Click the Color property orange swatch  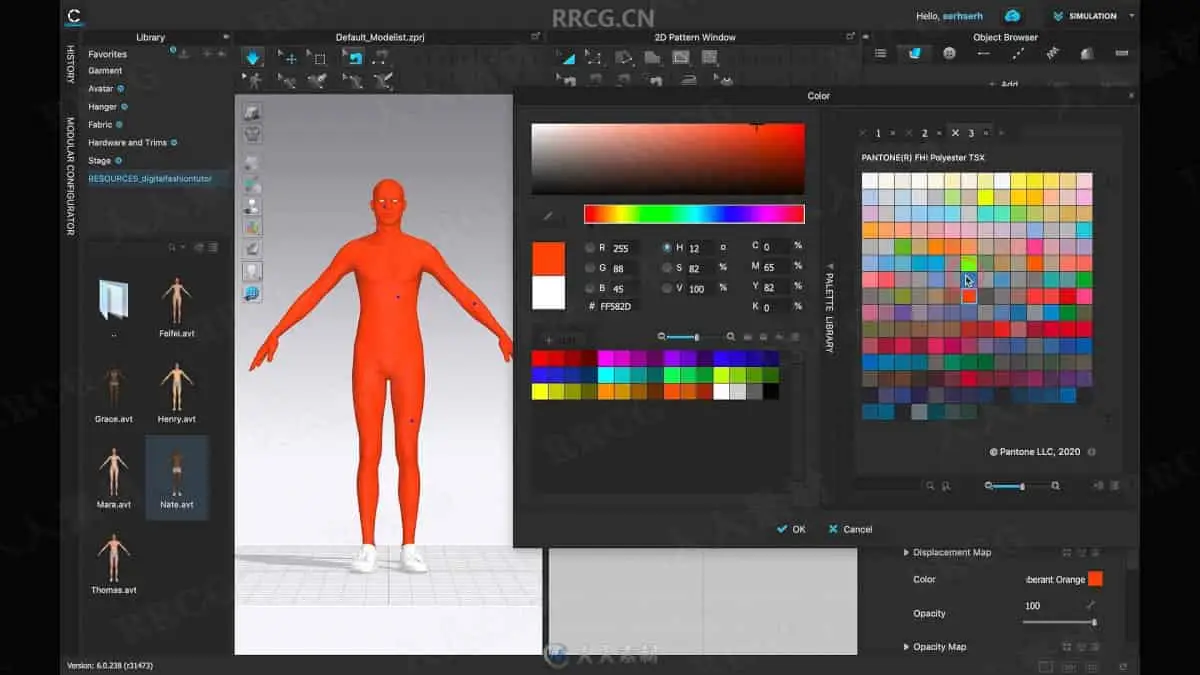click(1095, 579)
